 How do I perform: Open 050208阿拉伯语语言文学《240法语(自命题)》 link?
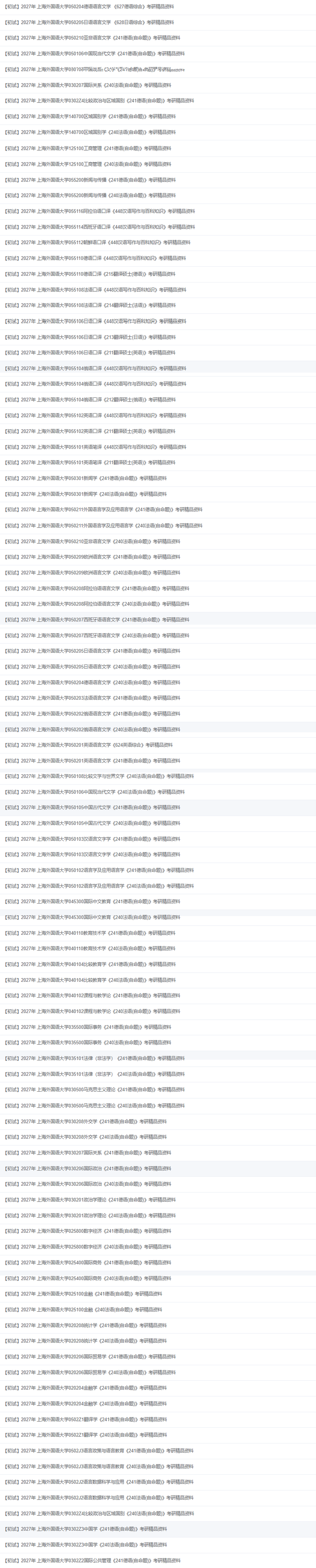pyautogui.click(x=97, y=604)
